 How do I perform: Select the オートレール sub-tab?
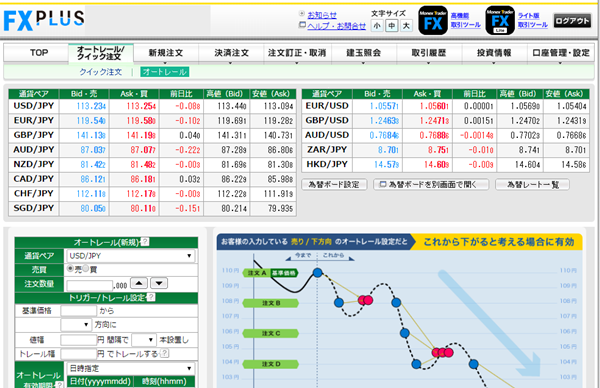click(x=165, y=72)
